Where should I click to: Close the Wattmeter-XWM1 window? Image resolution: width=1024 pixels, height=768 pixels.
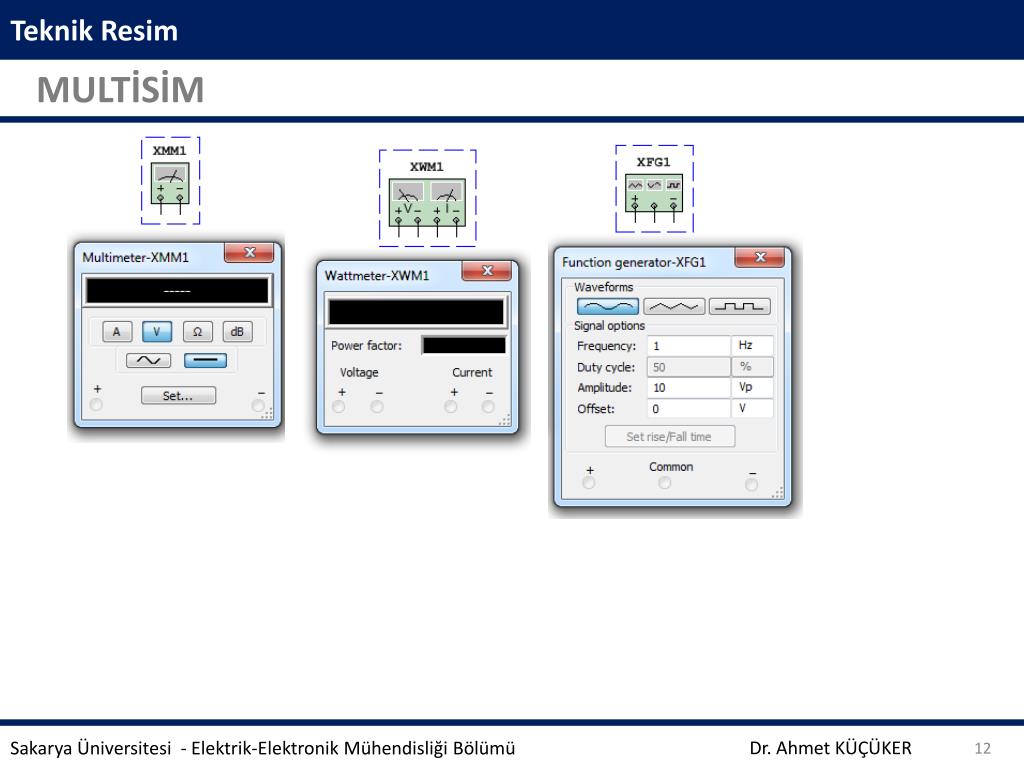(487, 271)
